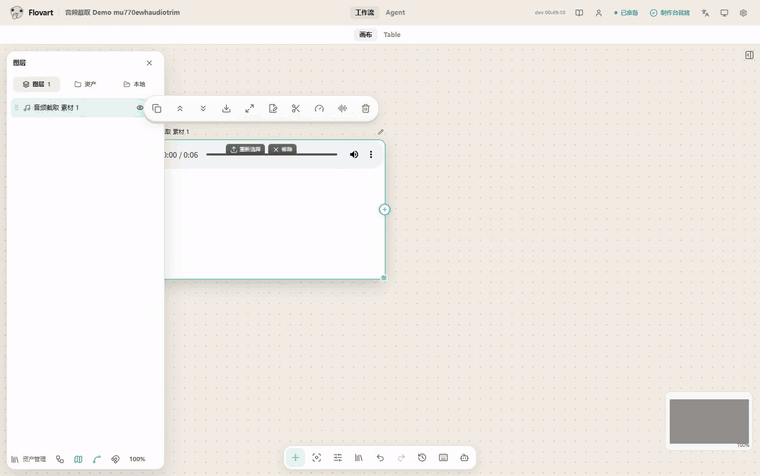Screen dimensions: 760x476
Task: Open the speed gauge tool
Action: click(x=319, y=109)
